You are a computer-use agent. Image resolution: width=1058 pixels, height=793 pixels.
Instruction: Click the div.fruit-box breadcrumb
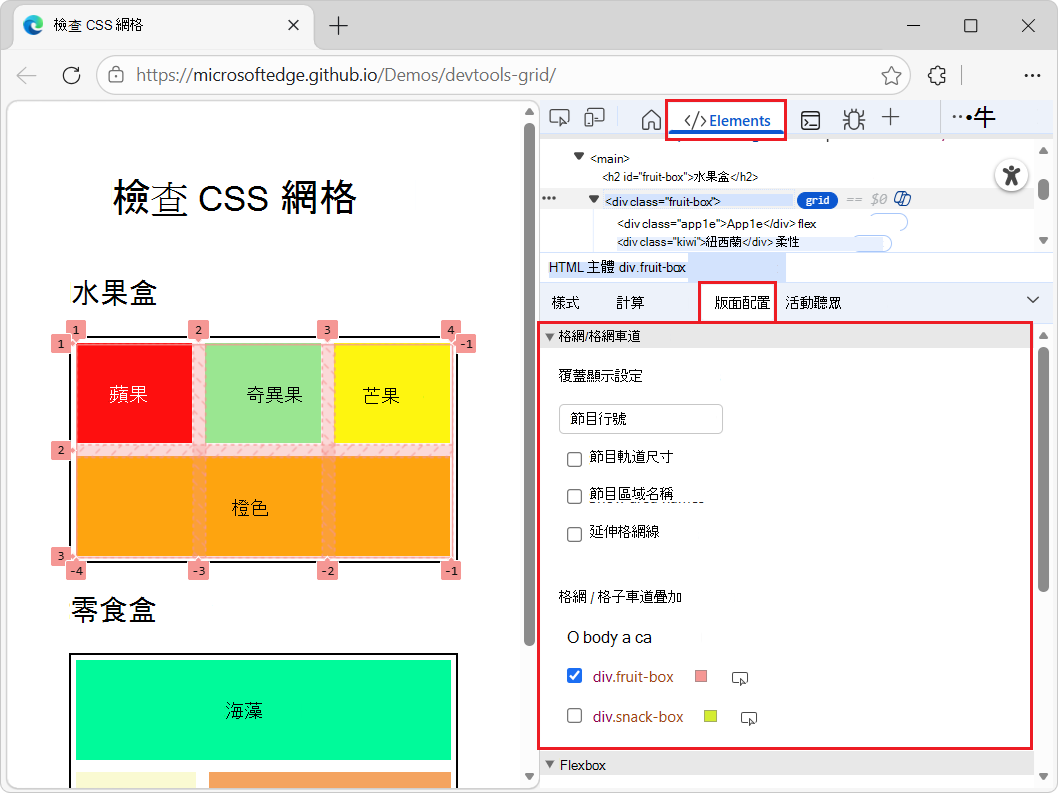pyautogui.click(x=652, y=268)
